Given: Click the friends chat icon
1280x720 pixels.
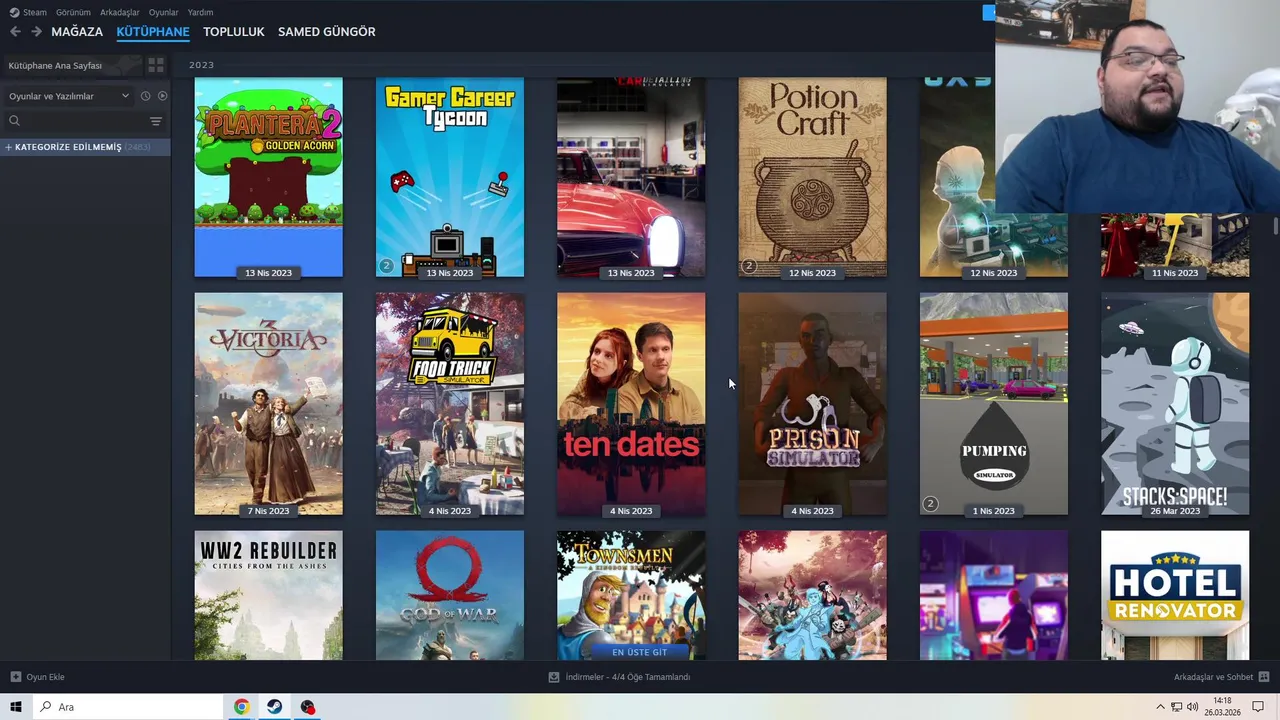Looking at the screenshot, I should tap(1266, 677).
